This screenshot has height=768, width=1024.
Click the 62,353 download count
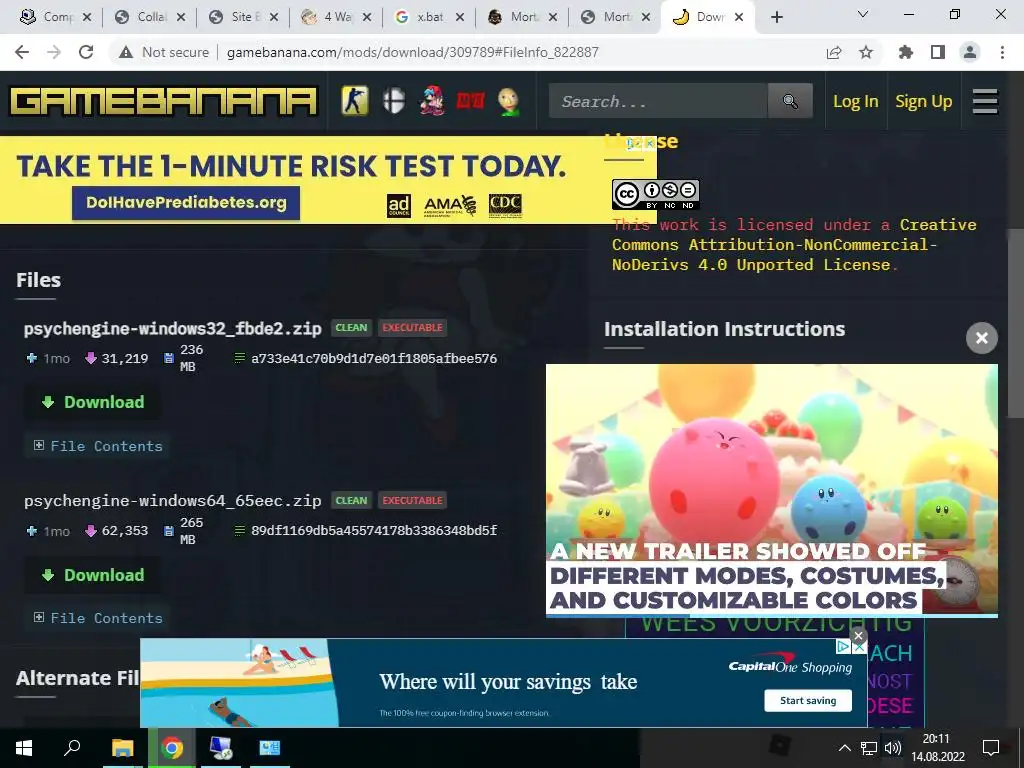[125, 531]
